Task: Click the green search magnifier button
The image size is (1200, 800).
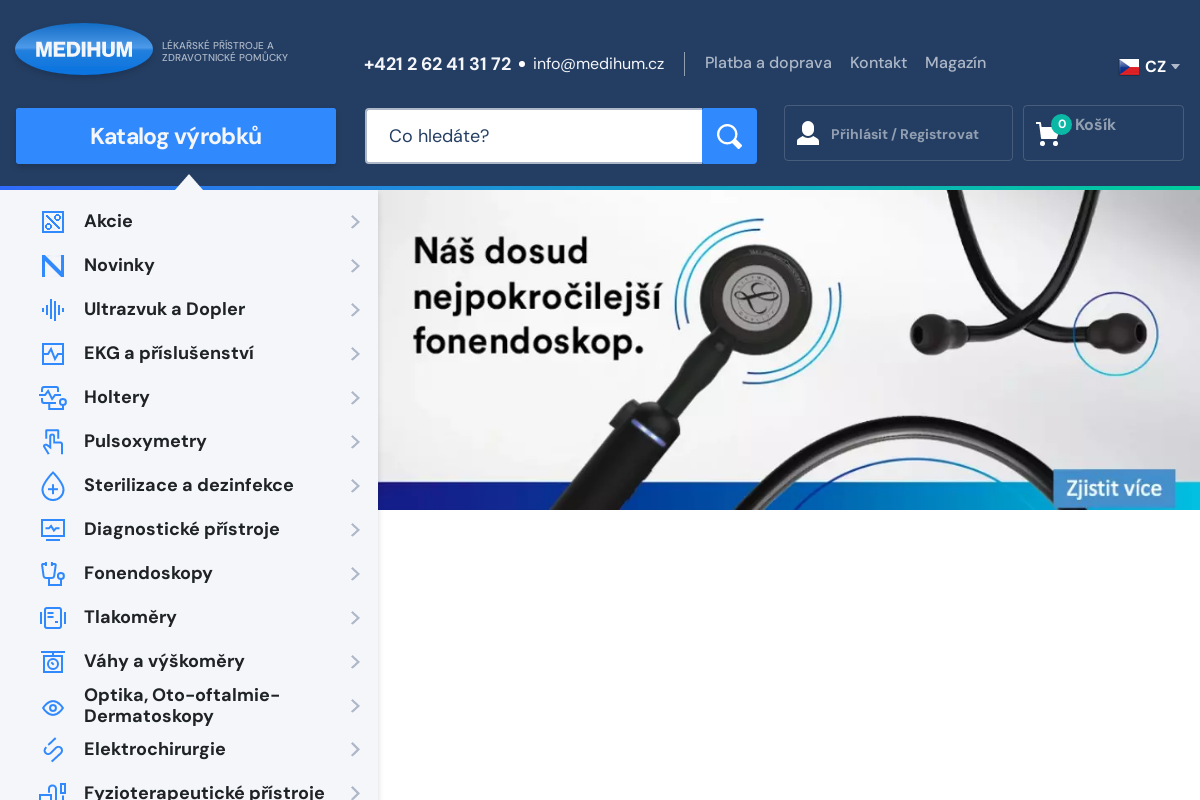Action: (x=729, y=135)
